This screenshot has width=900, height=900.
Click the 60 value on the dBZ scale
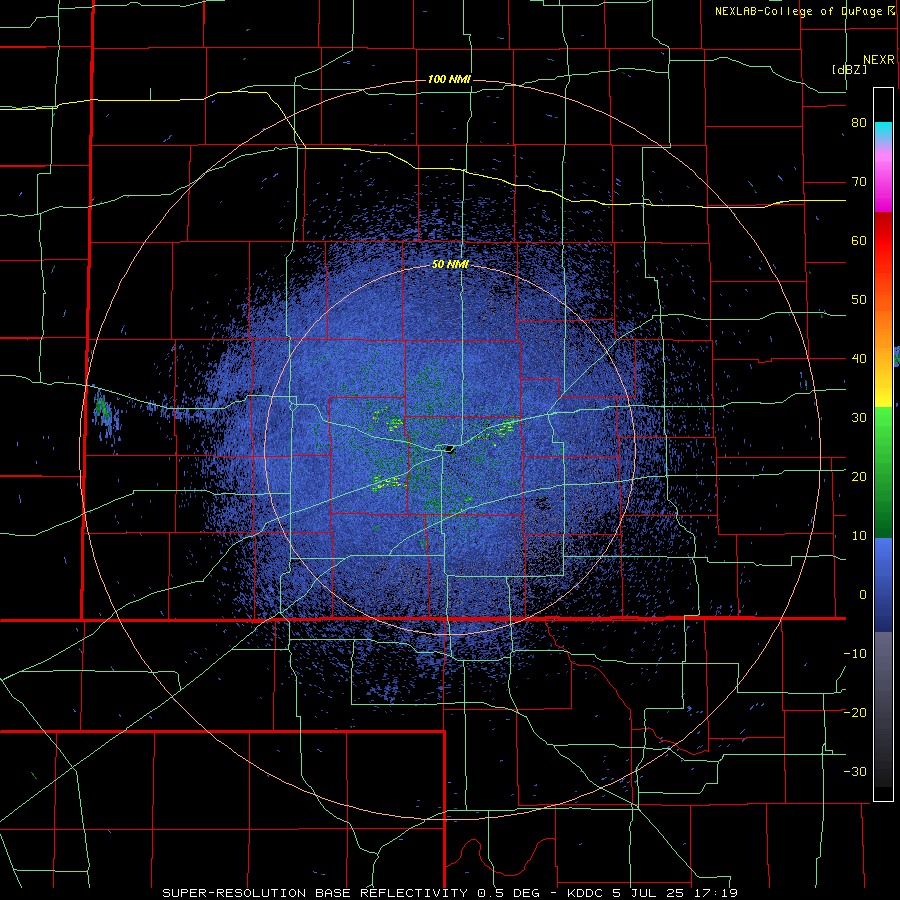(859, 240)
